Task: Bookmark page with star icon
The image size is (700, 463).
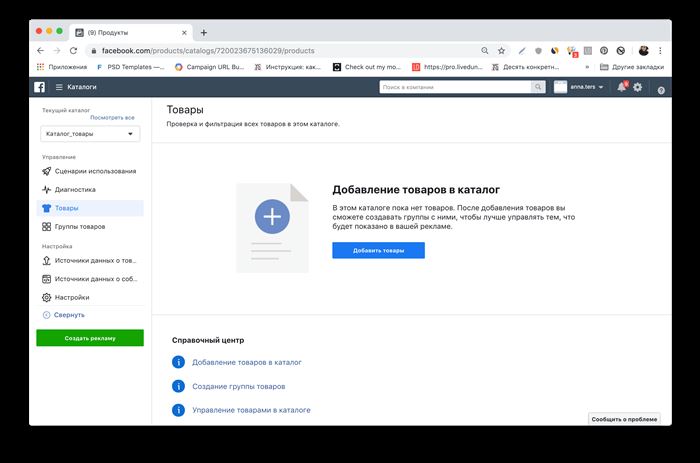Action: click(x=501, y=50)
